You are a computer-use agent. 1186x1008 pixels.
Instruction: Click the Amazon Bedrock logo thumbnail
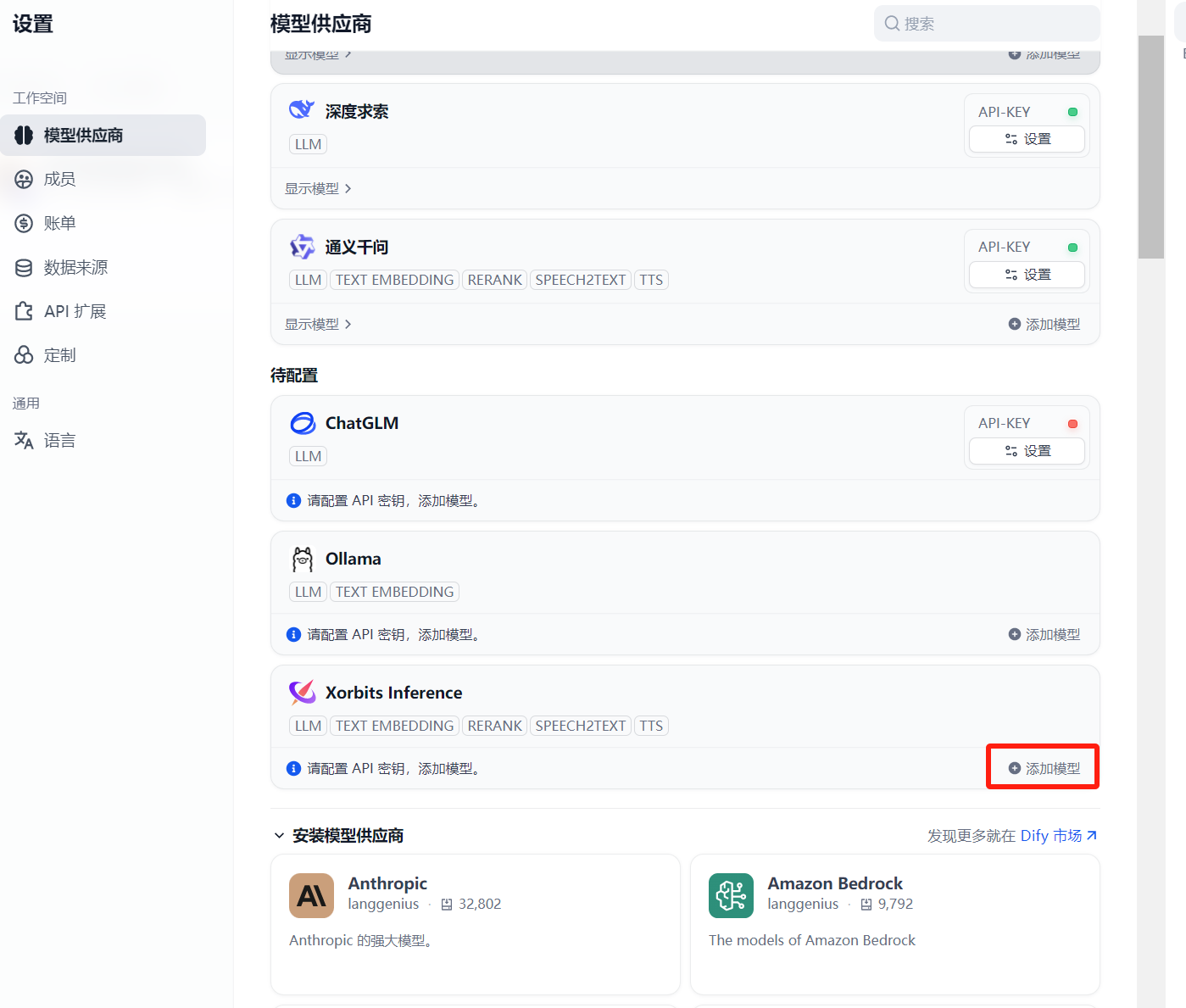(x=731, y=895)
